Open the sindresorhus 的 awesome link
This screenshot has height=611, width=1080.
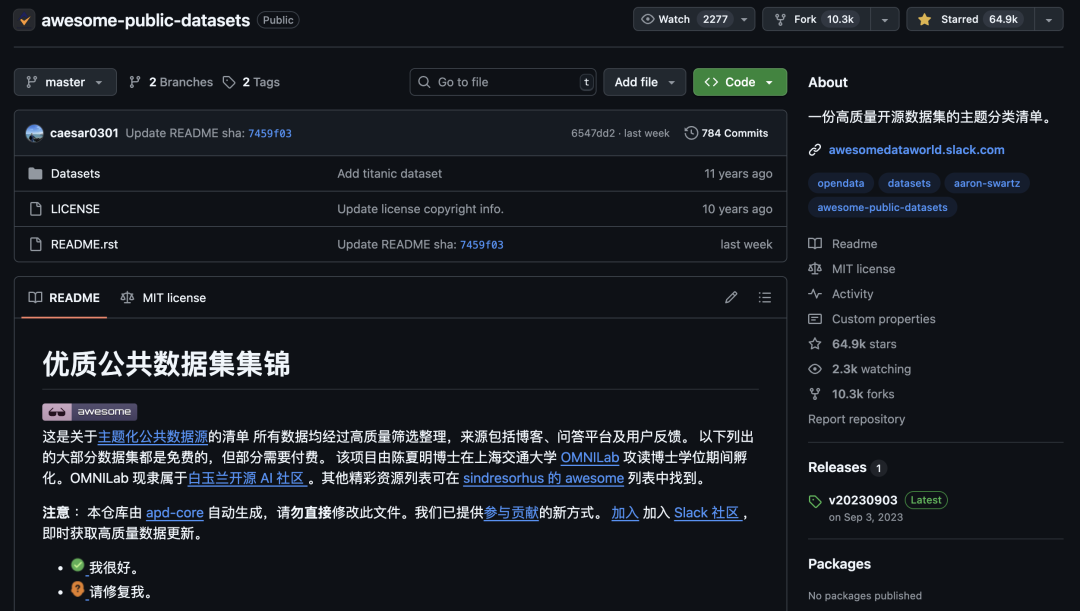click(543, 478)
